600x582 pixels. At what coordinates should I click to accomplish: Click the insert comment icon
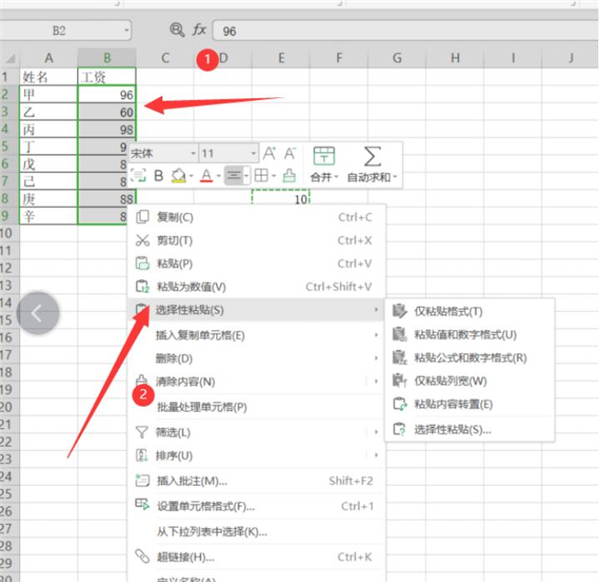click(x=142, y=481)
